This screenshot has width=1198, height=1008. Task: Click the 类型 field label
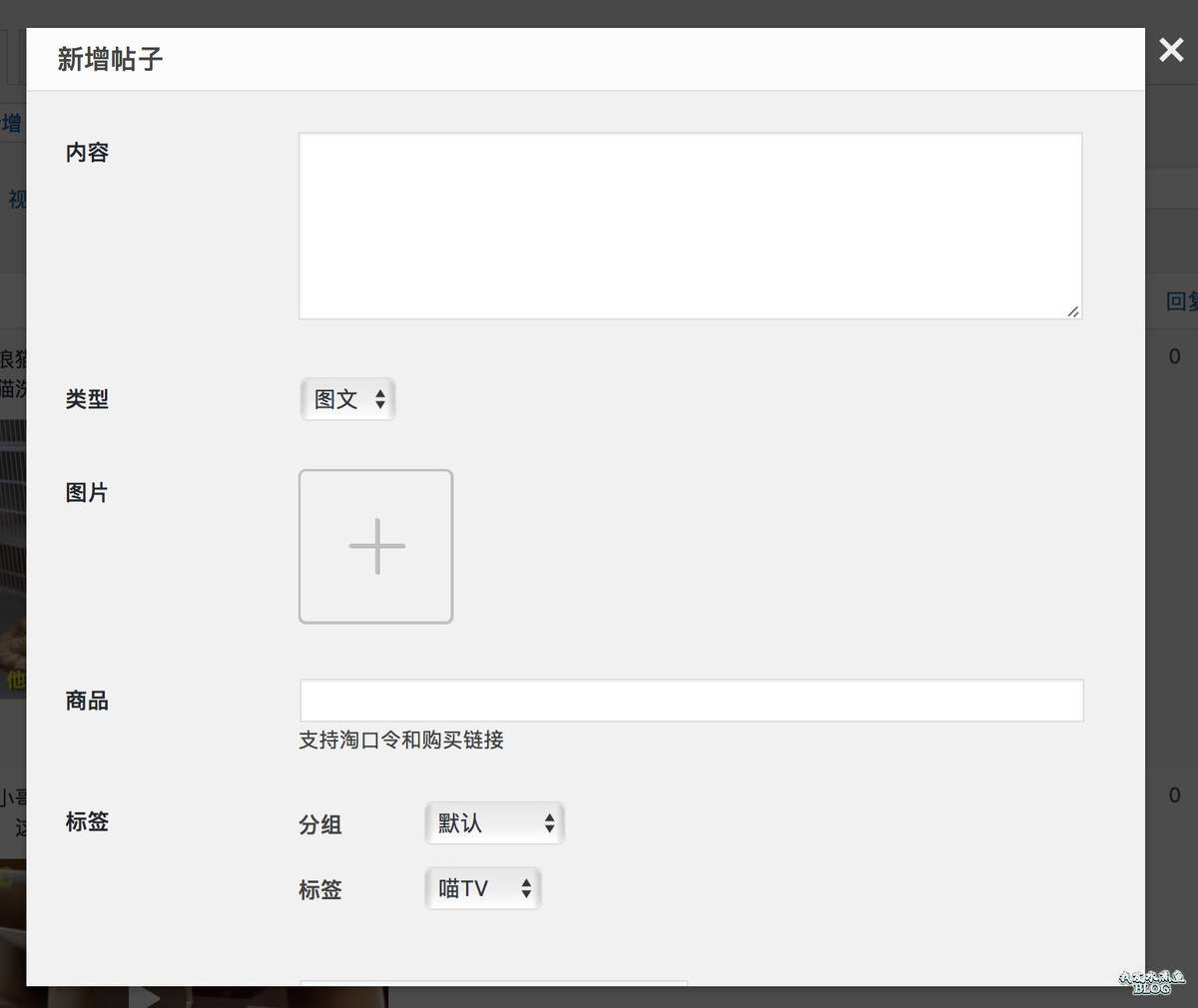click(x=87, y=399)
